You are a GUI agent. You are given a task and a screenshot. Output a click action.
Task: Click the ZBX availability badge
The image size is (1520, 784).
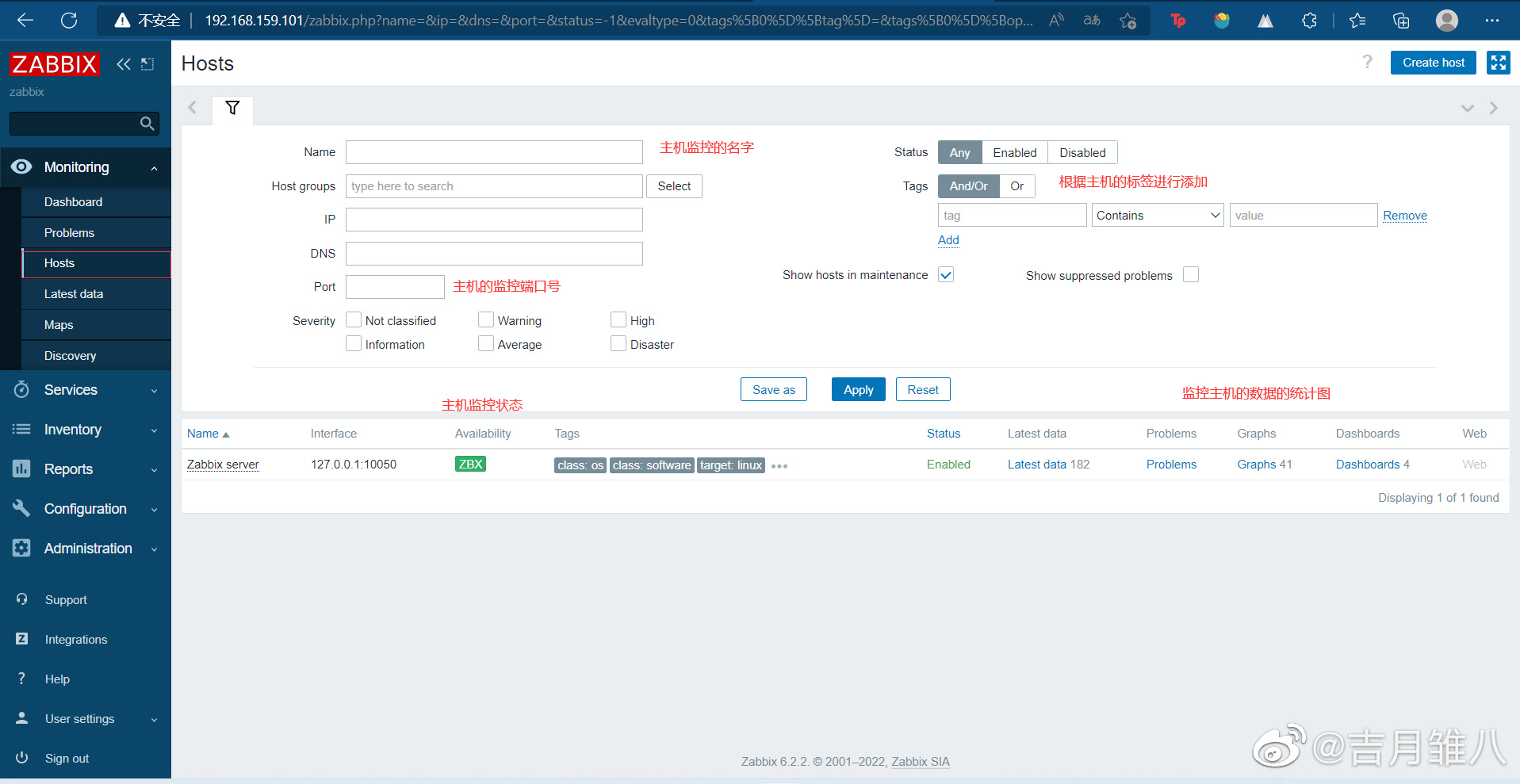tap(470, 465)
